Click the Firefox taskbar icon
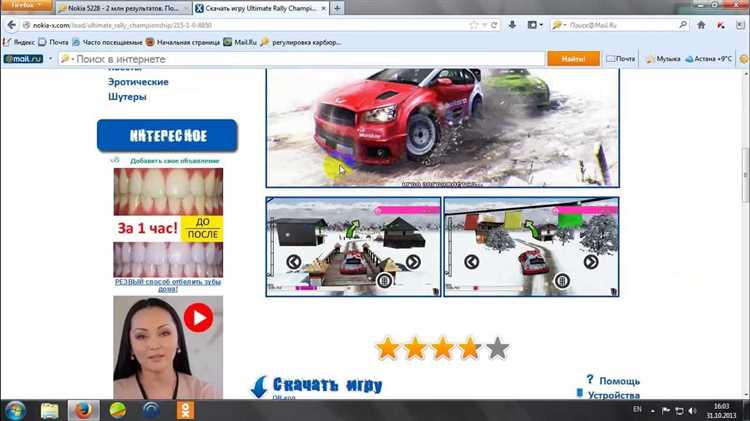The height and width of the screenshot is (421, 750). (x=83, y=410)
